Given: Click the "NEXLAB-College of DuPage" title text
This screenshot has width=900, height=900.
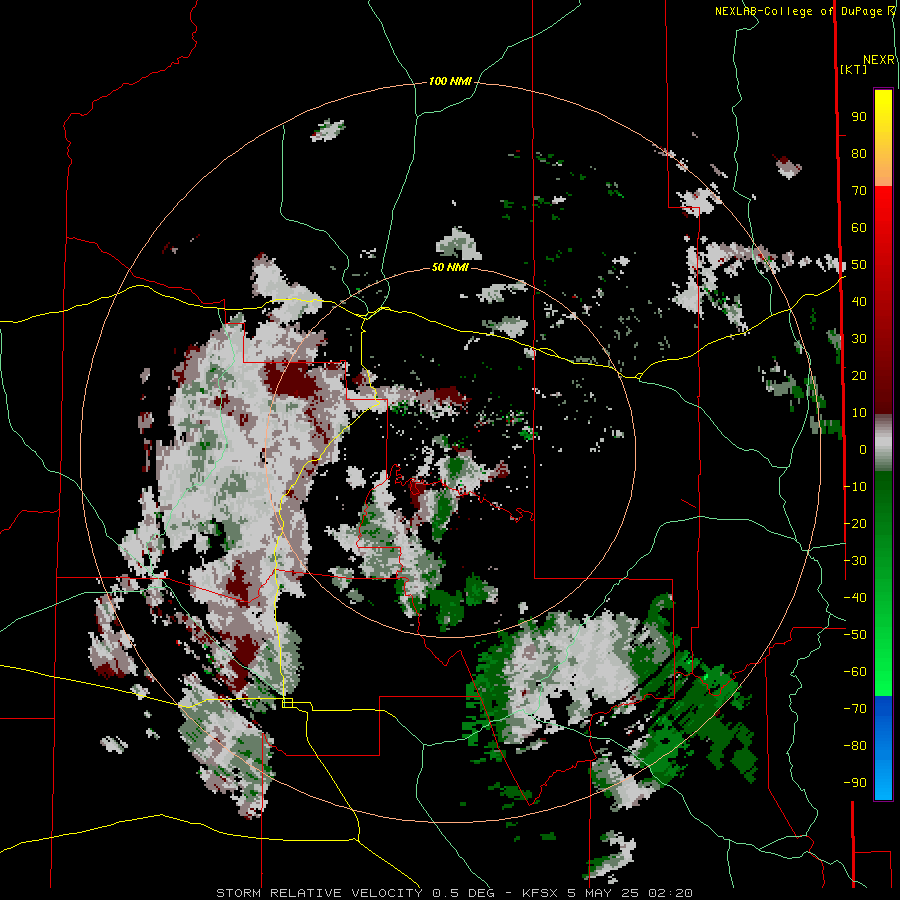Looking at the screenshot, I should pos(798,11).
